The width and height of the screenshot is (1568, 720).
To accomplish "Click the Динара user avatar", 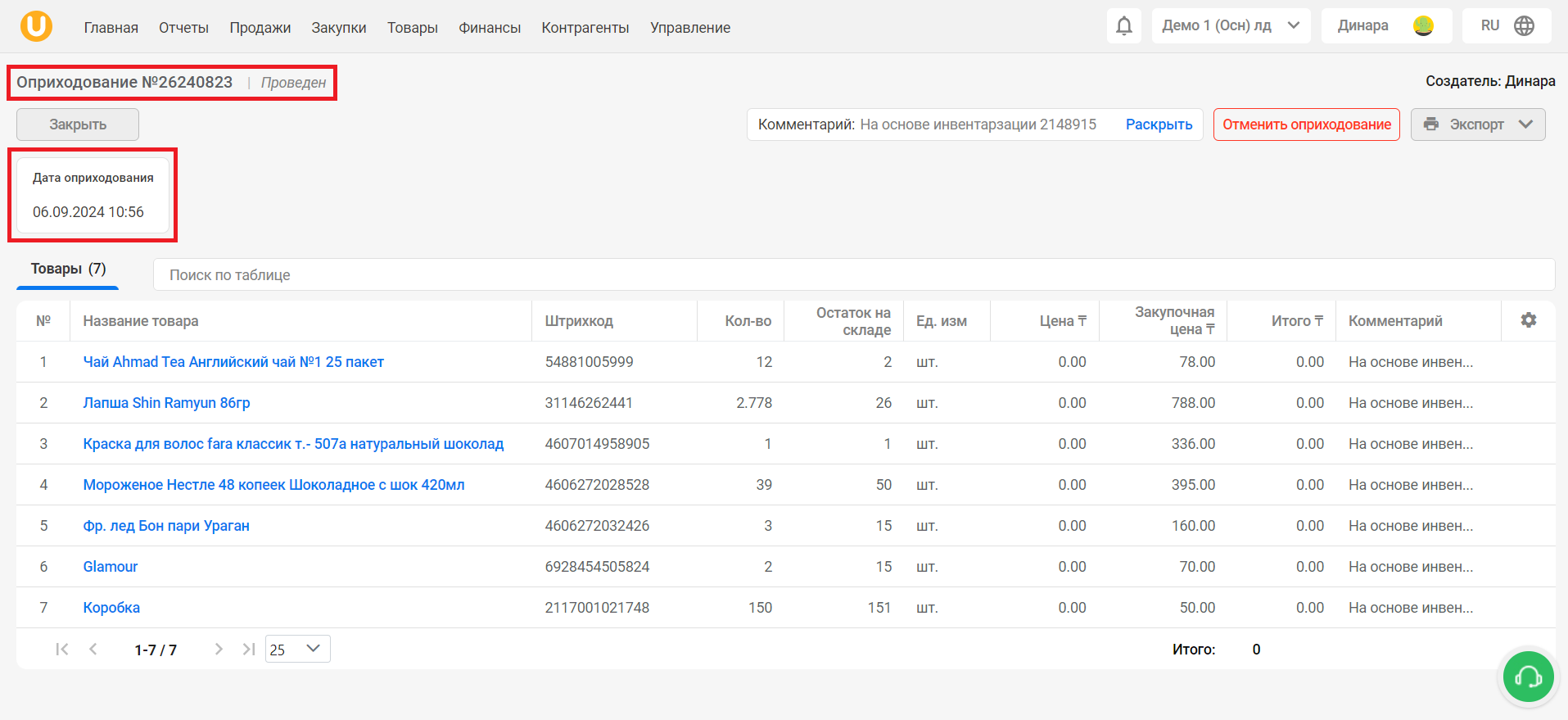I will click(1424, 26).
